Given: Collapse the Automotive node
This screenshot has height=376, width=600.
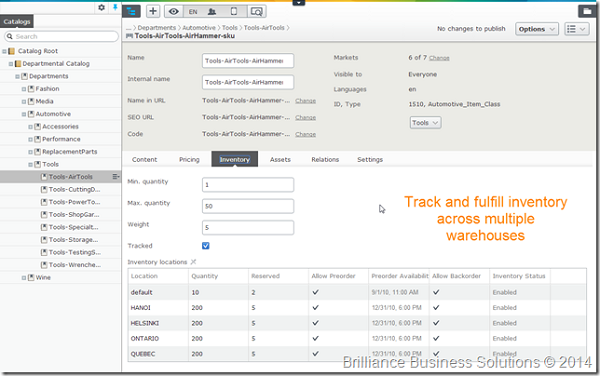Looking at the screenshot, I should (24, 114).
